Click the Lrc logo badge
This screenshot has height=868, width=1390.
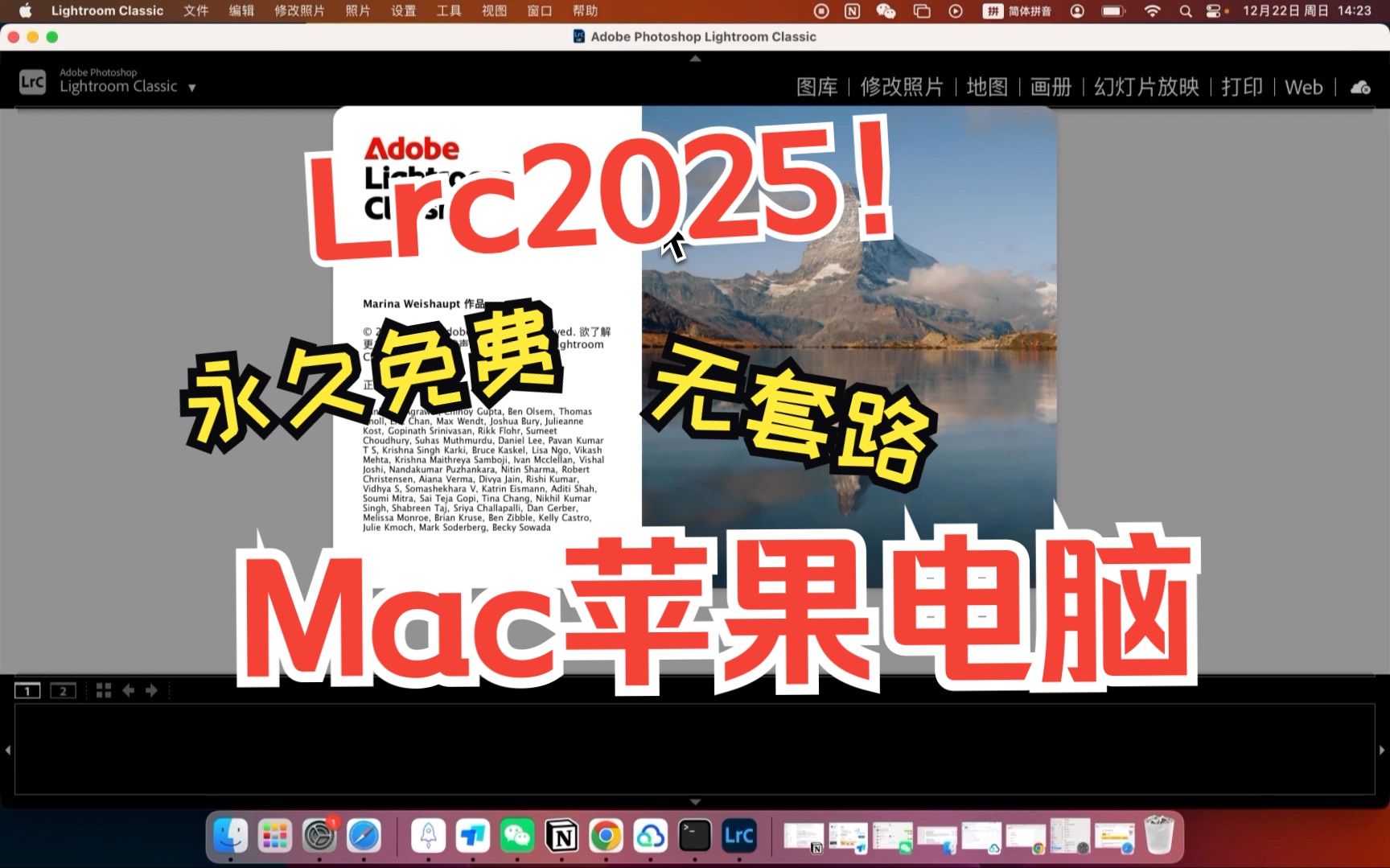[x=32, y=82]
